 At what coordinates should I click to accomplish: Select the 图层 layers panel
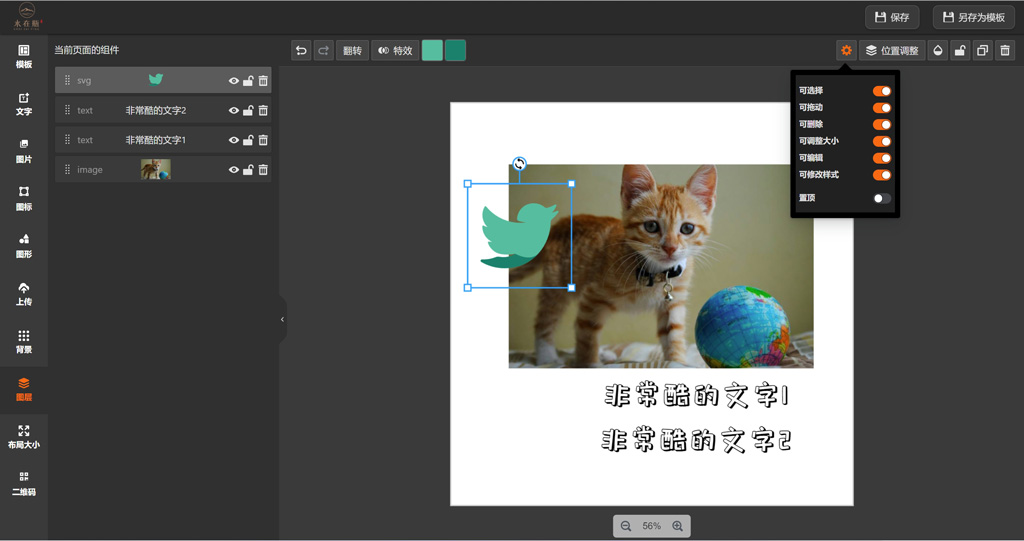[x=24, y=389]
